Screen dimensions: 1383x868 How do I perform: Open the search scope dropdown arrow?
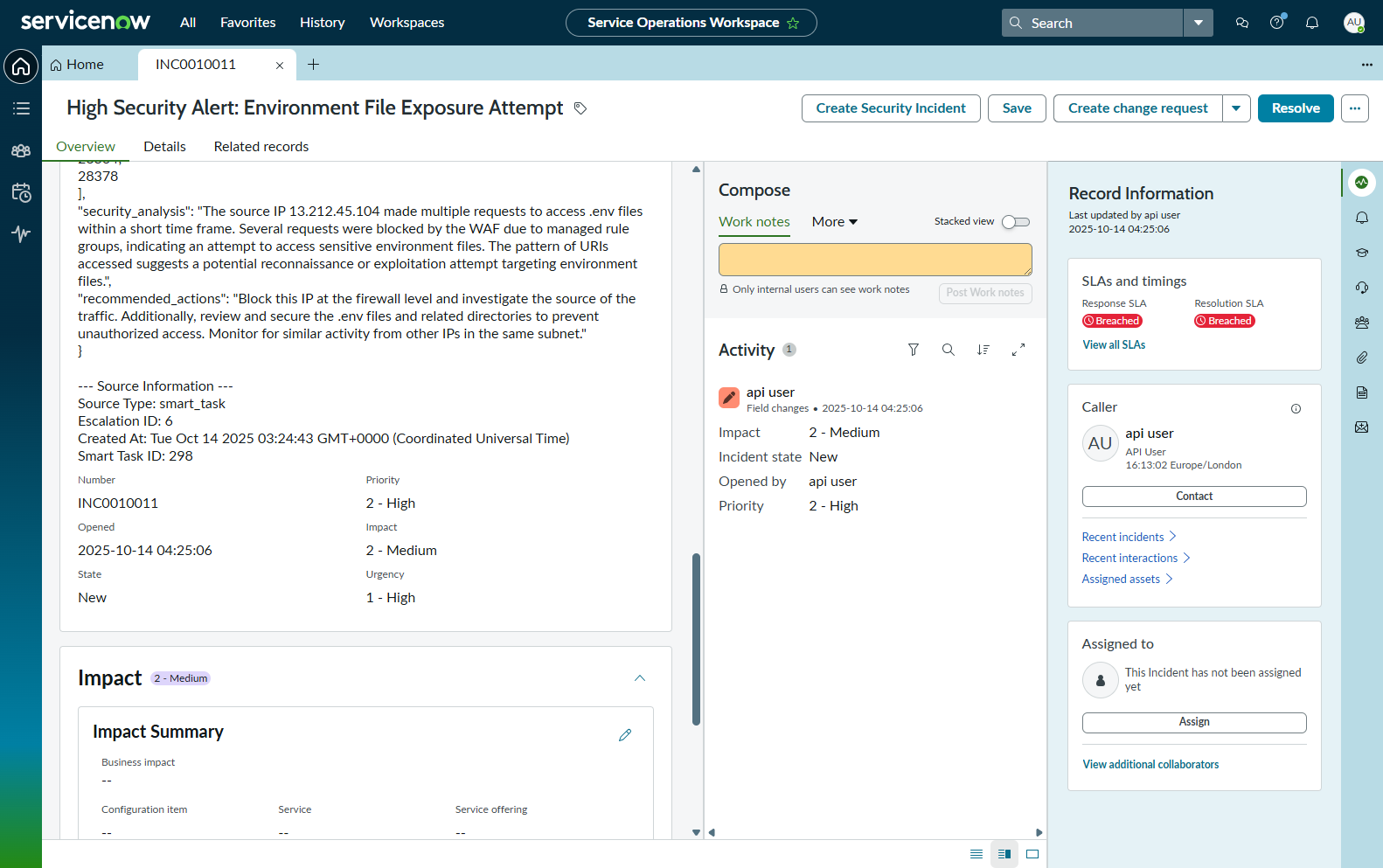click(1199, 23)
